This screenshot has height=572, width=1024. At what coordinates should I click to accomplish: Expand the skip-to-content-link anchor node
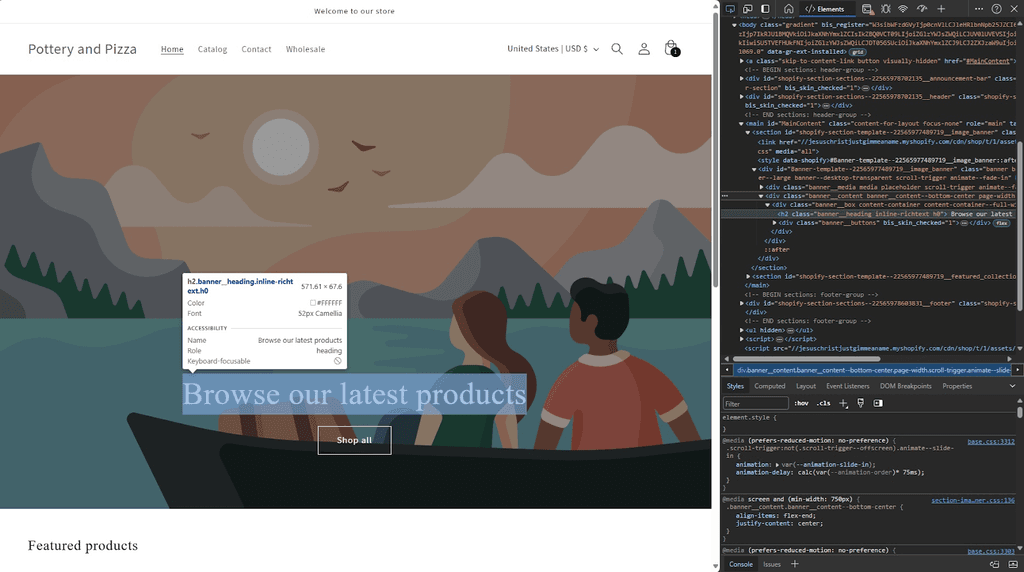(742, 61)
